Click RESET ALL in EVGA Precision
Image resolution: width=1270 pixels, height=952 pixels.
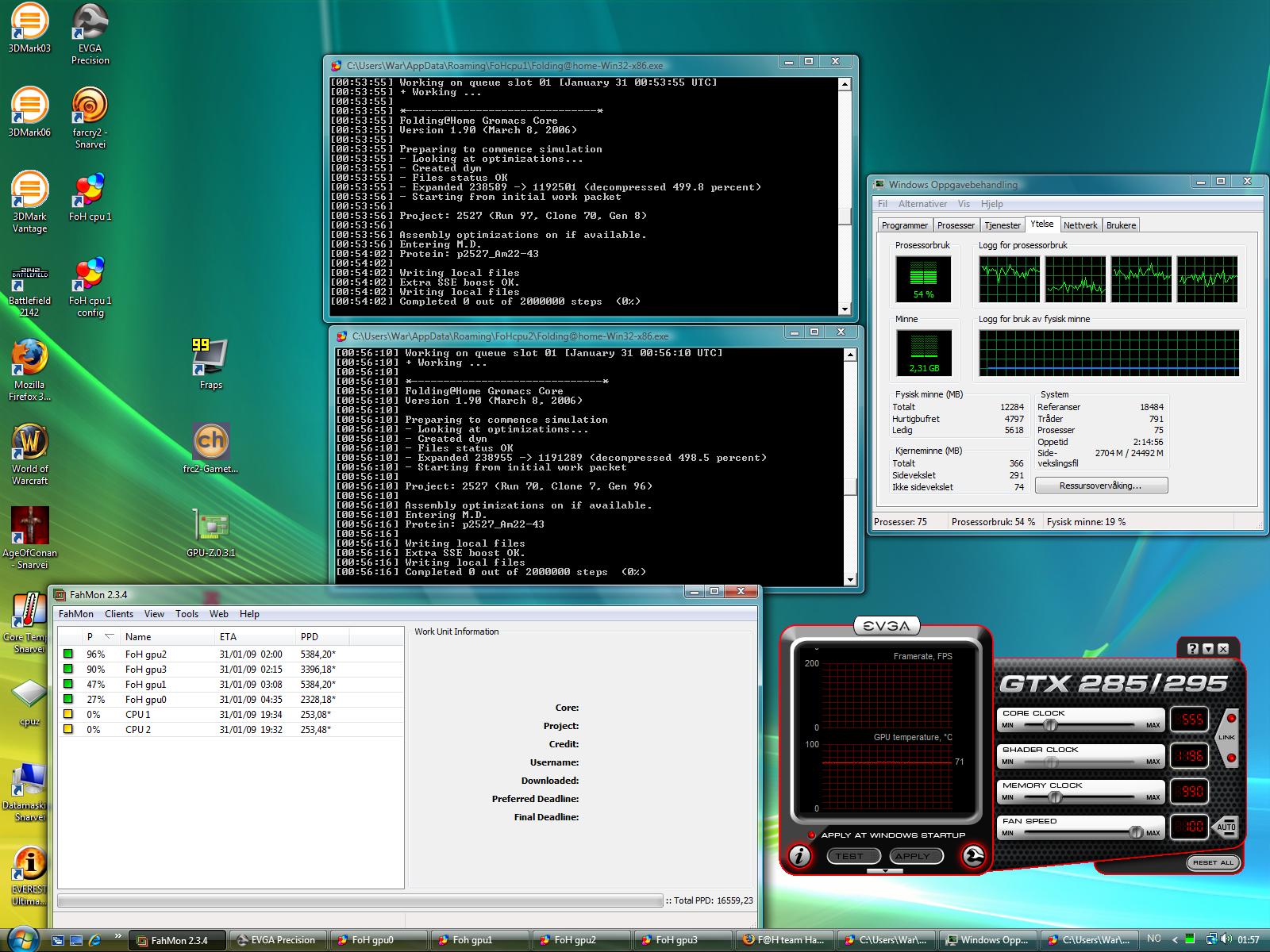click(x=1213, y=862)
